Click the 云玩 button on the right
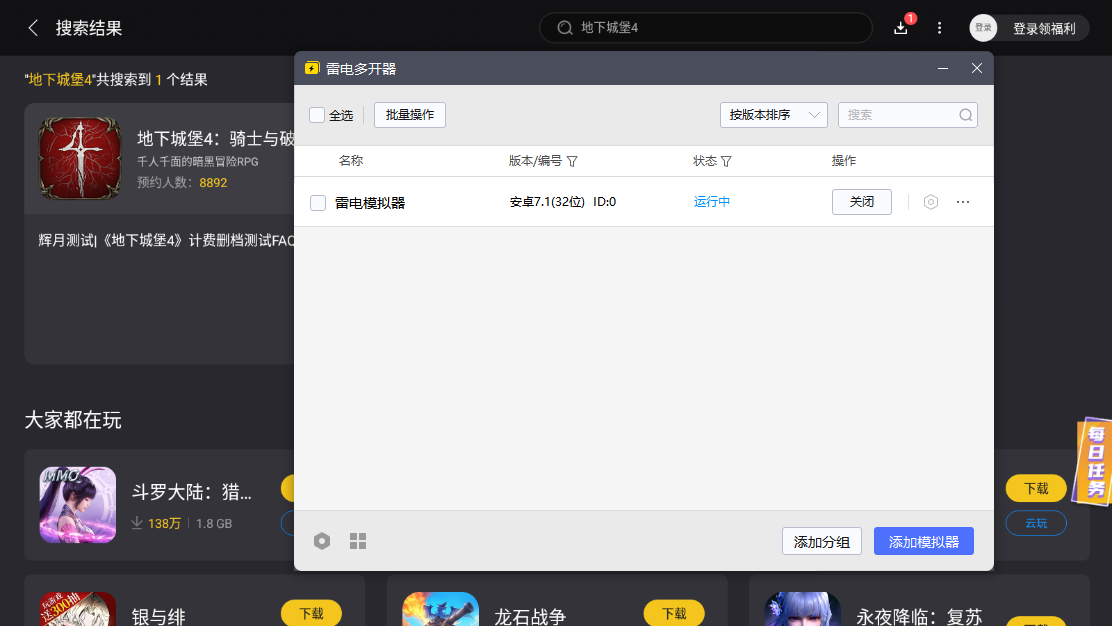The image size is (1112, 626). pyautogui.click(x=1036, y=523)
